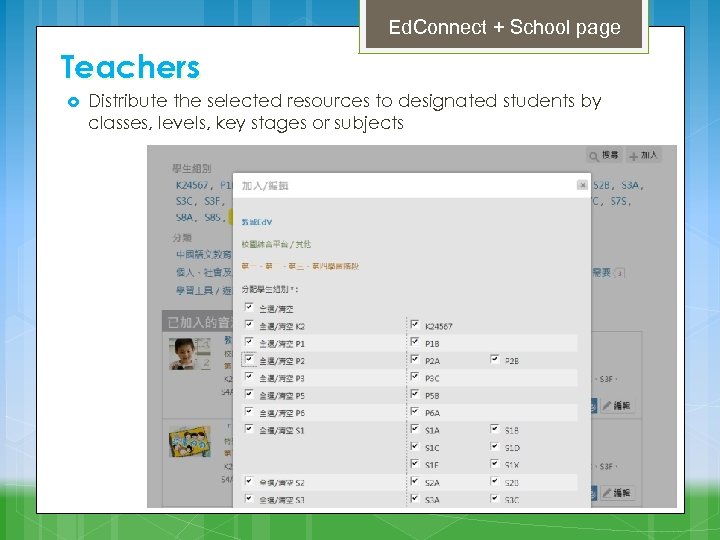
Task: Click the Teachers slide heading
Action: 130,67
